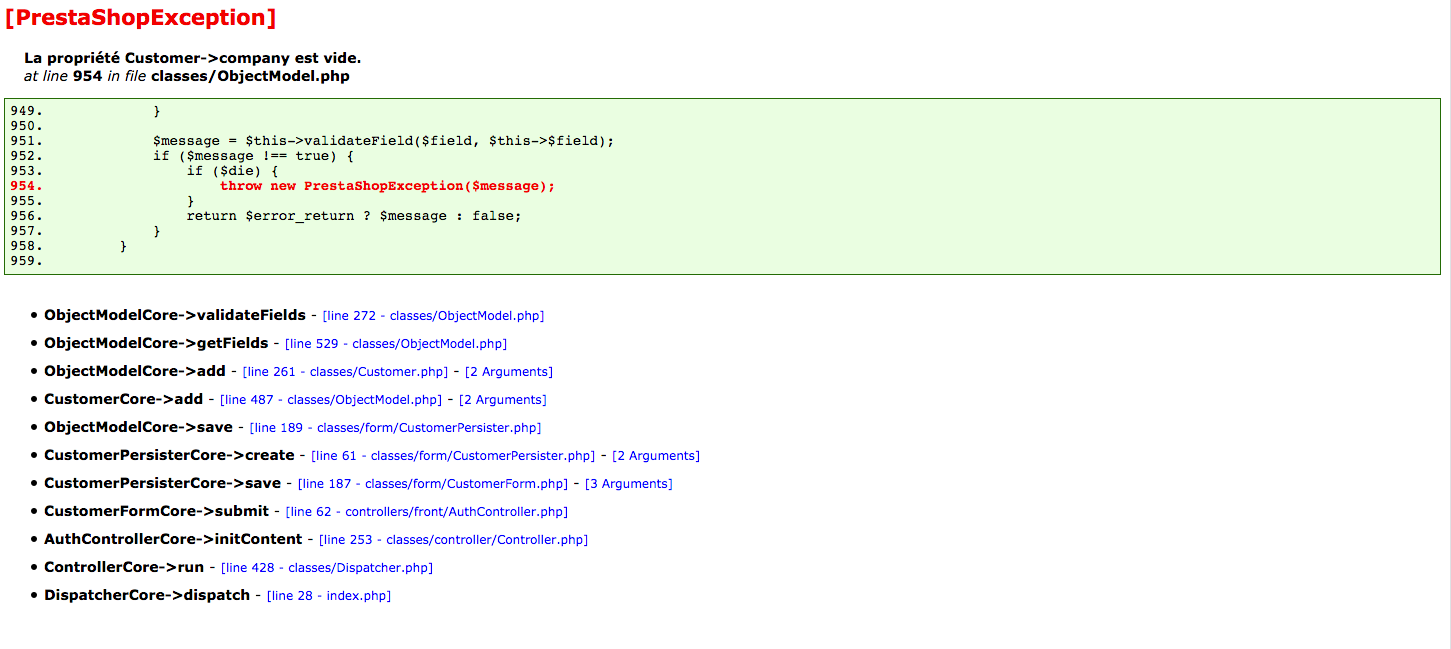Open the line 187 CustomerForm.php link
The width and height of the screenshot is (1451, 649).
click(x=433, y=484)
